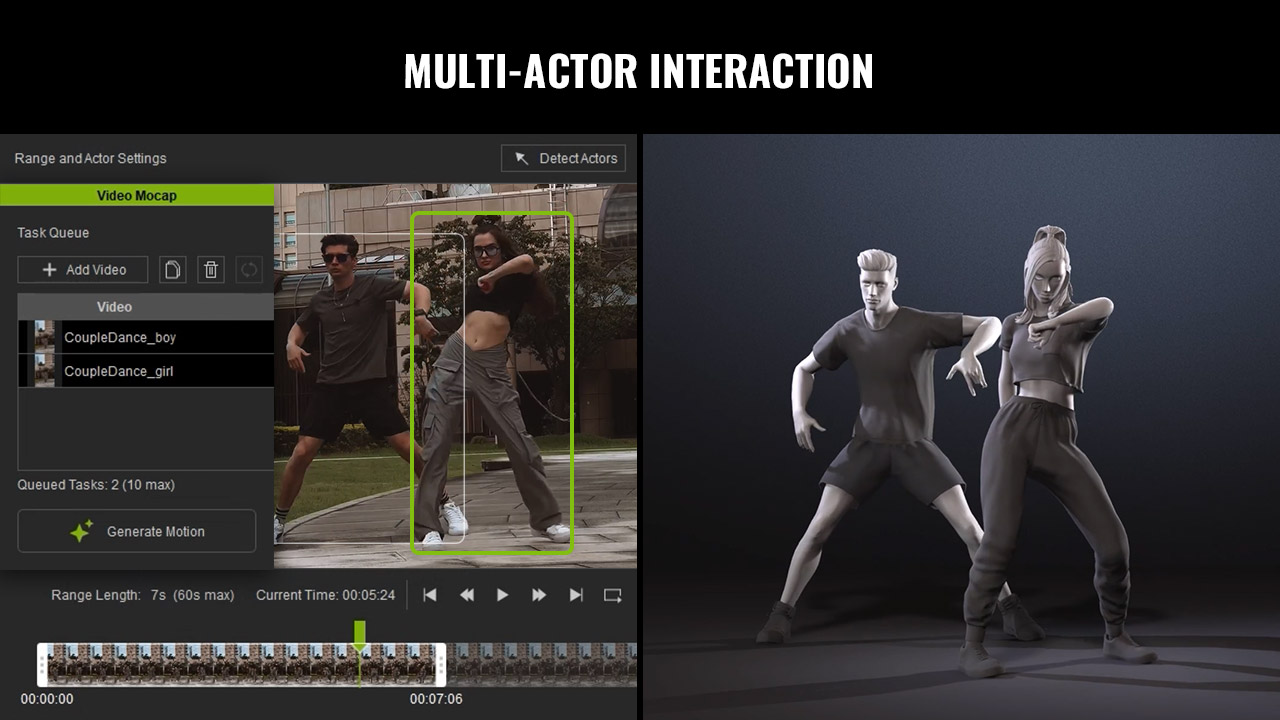Toggle loop playback icon
This screenshot has height=720, width=1280.
(613, 595)
